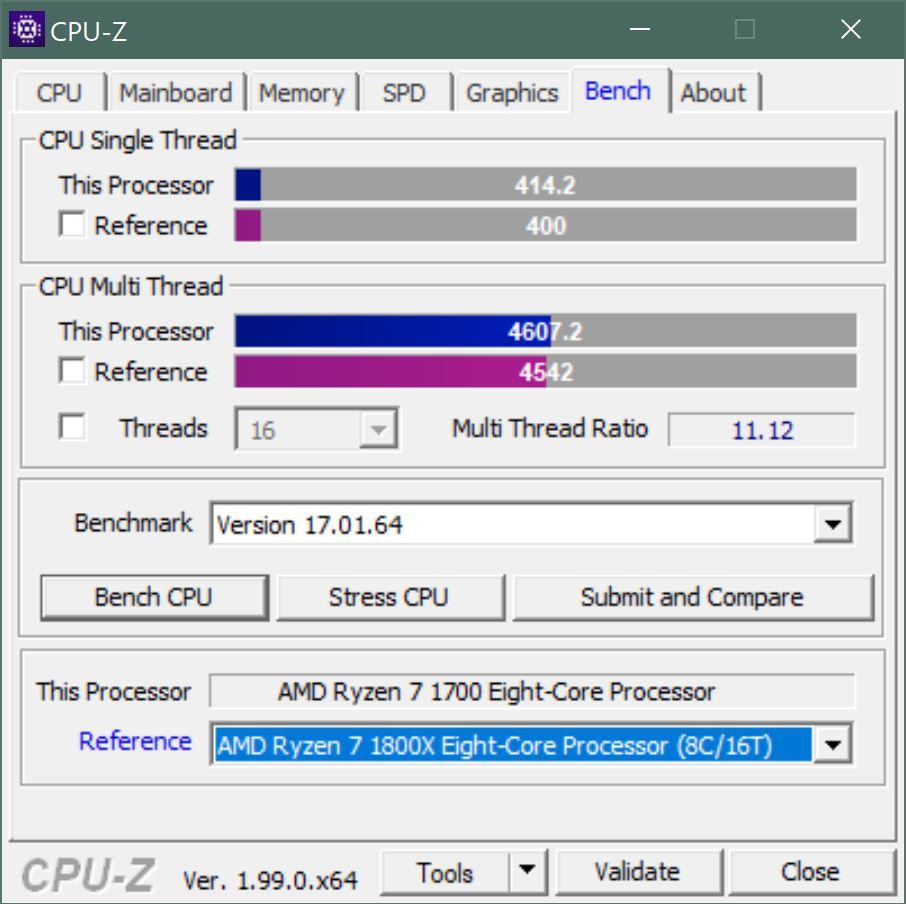Click the Single Thread Reference bar showing 400

tap(545, 225)
